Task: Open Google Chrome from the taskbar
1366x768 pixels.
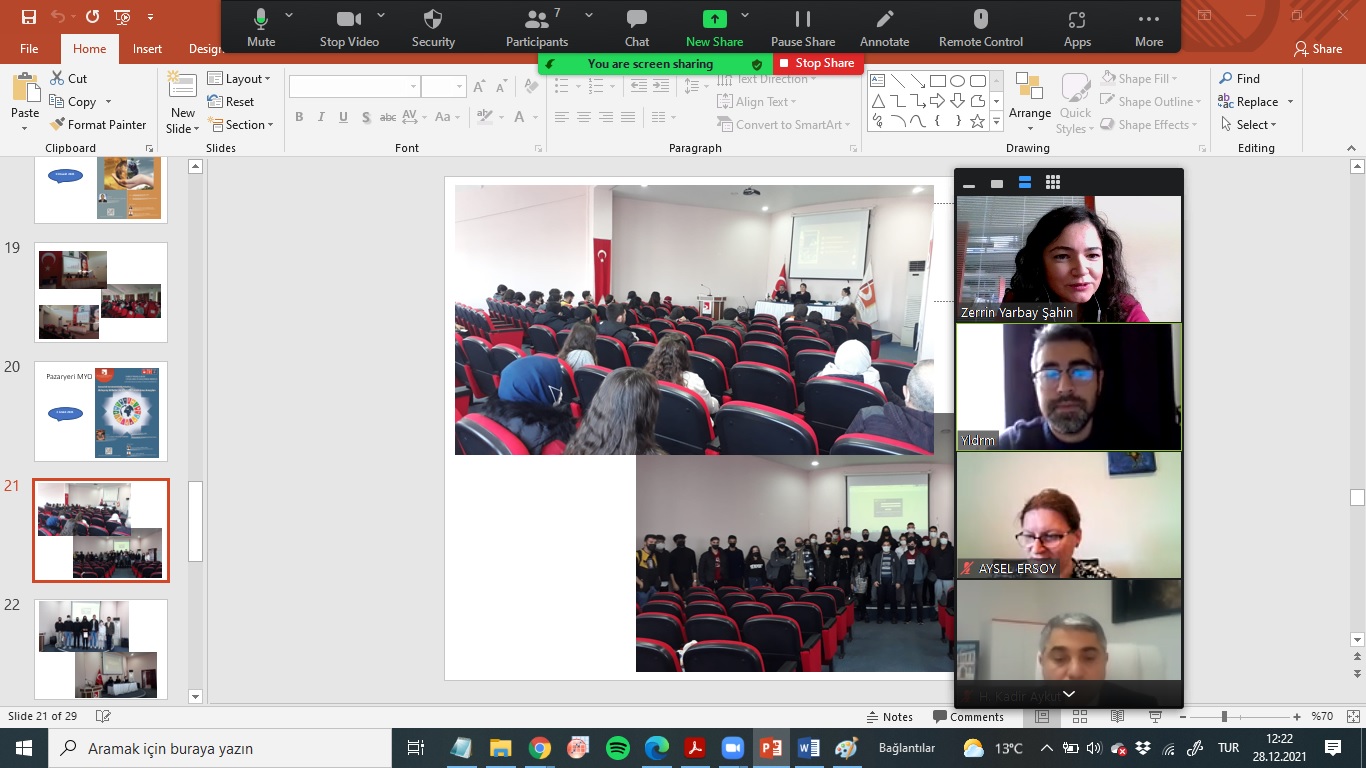Action: coord(540,748)
